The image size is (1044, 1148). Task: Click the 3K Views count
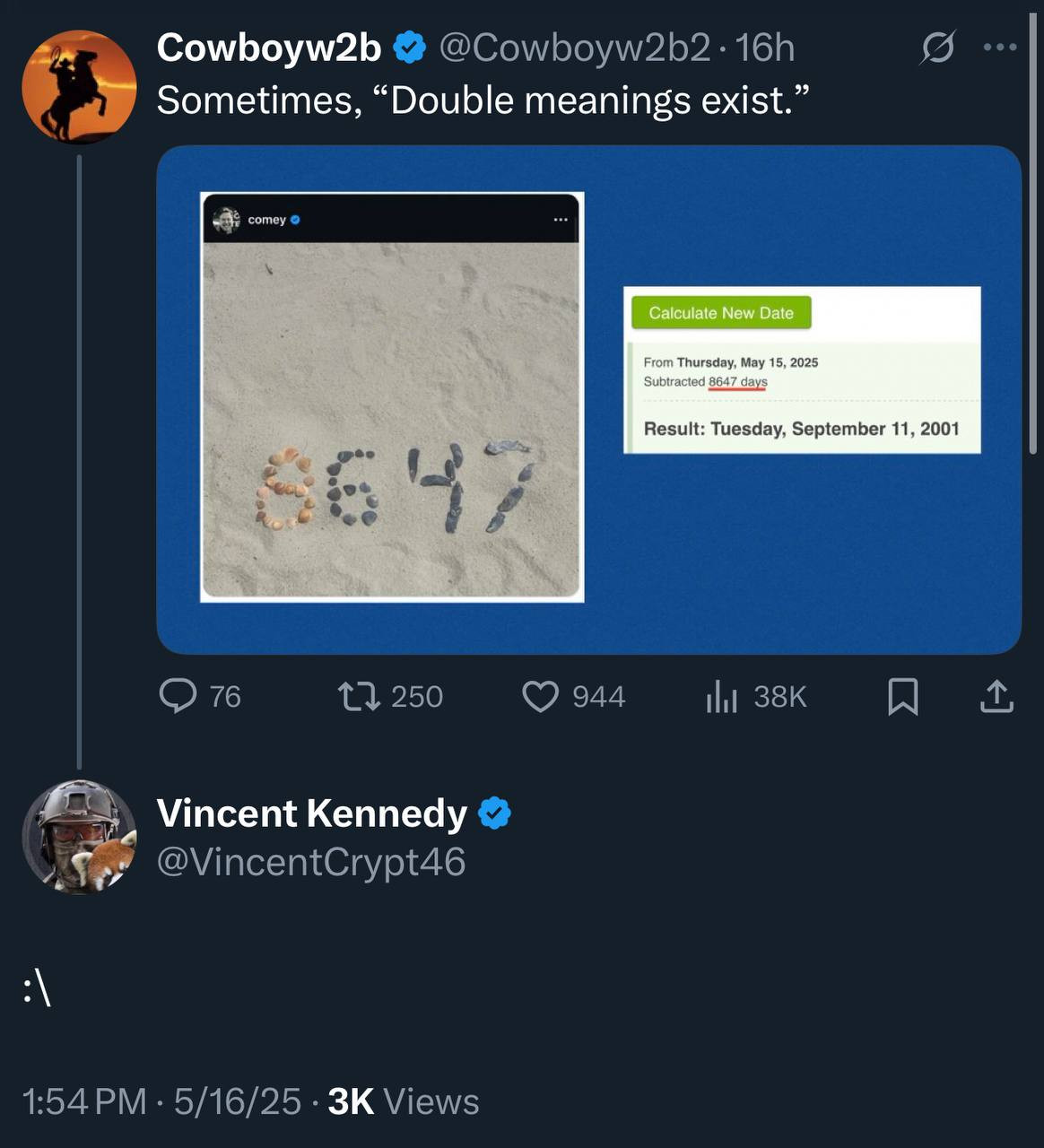point(404,1101)
